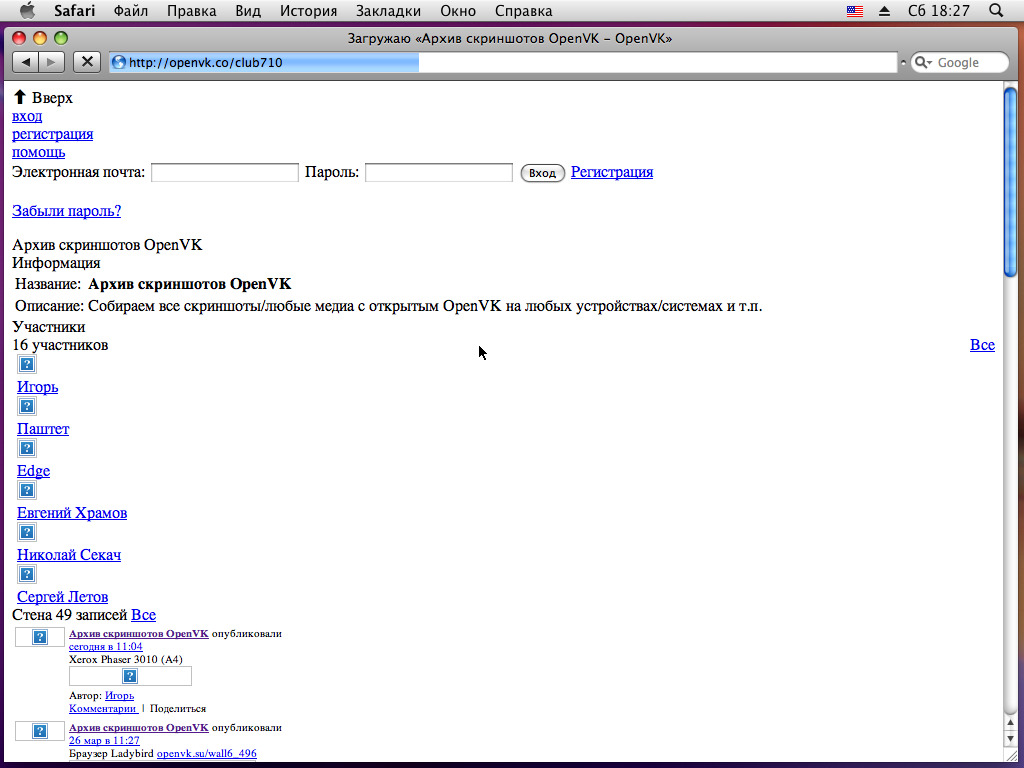Click Safari's Back navigation arrow
1024x768 pixels.
25,62
